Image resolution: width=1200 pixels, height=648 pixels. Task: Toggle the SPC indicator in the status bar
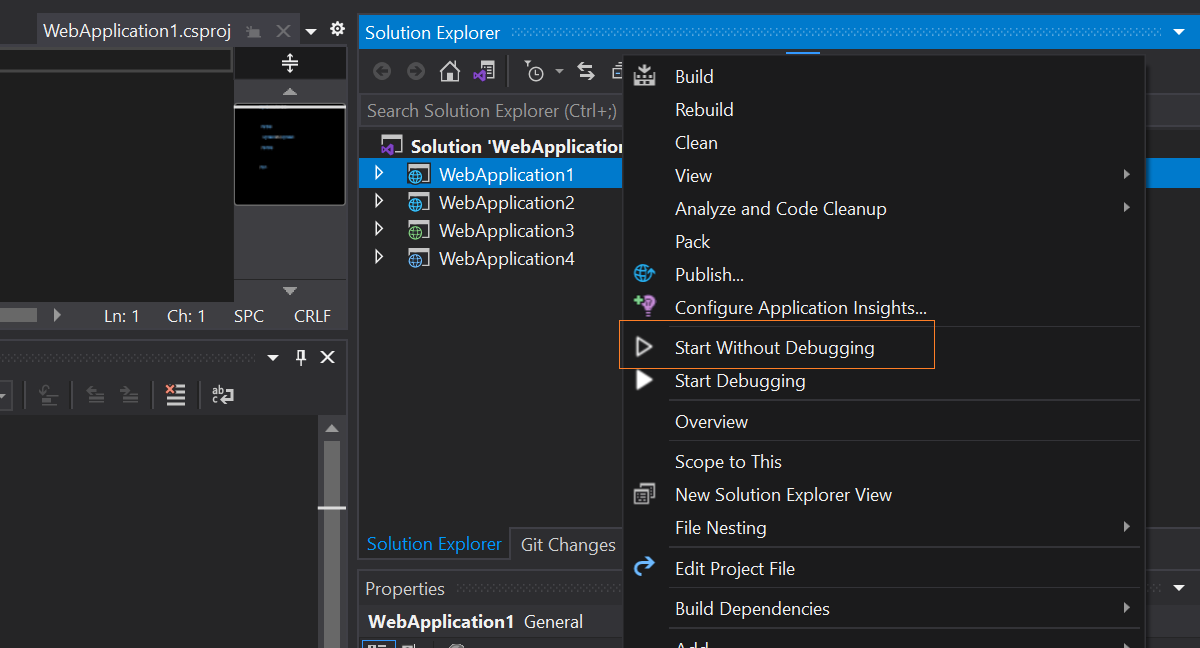(x=248, y=316)
